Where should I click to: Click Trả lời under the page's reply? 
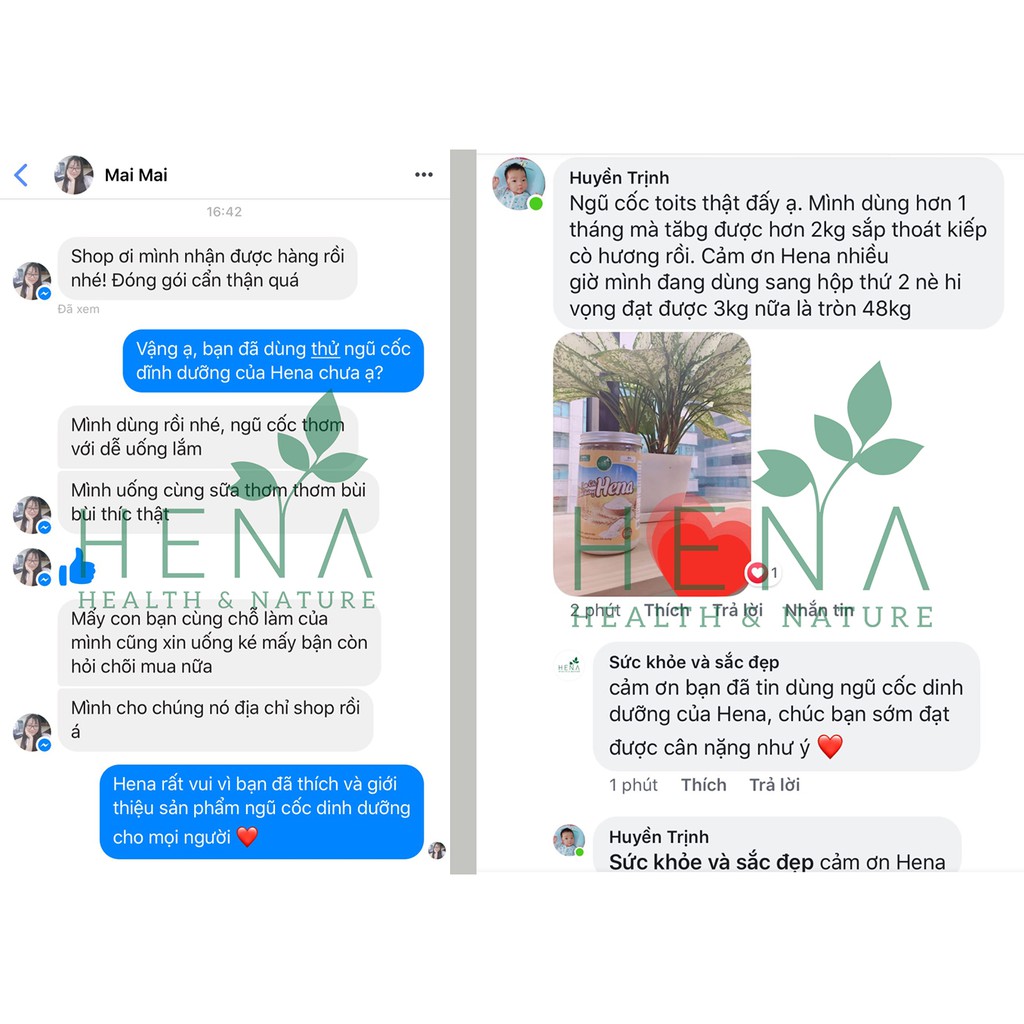pyautogui.click(x=774, y=784)
